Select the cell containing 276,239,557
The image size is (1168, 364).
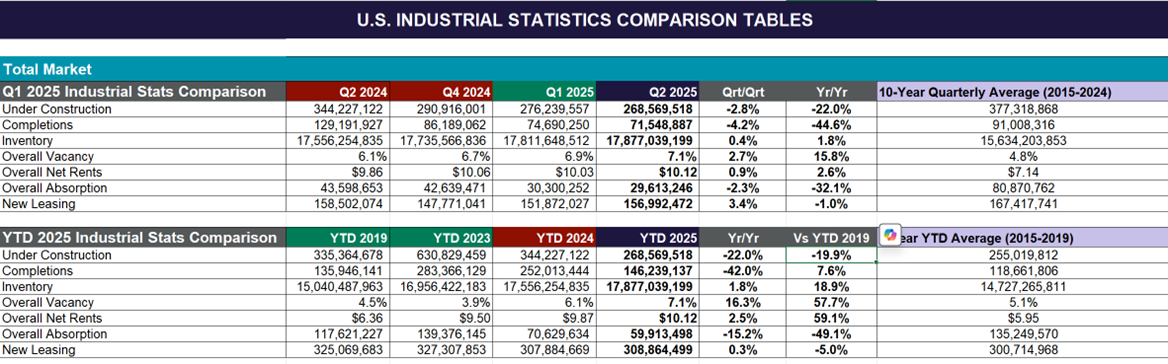coord(545,109)
